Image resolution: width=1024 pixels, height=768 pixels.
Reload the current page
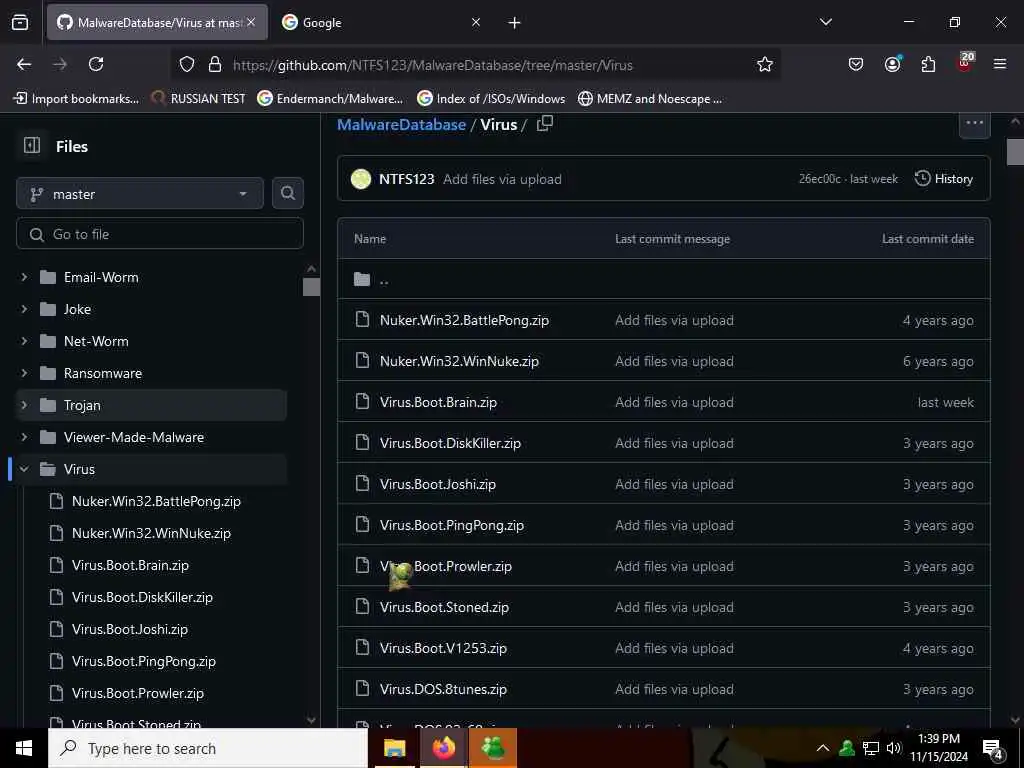click(x=96, y=64)
